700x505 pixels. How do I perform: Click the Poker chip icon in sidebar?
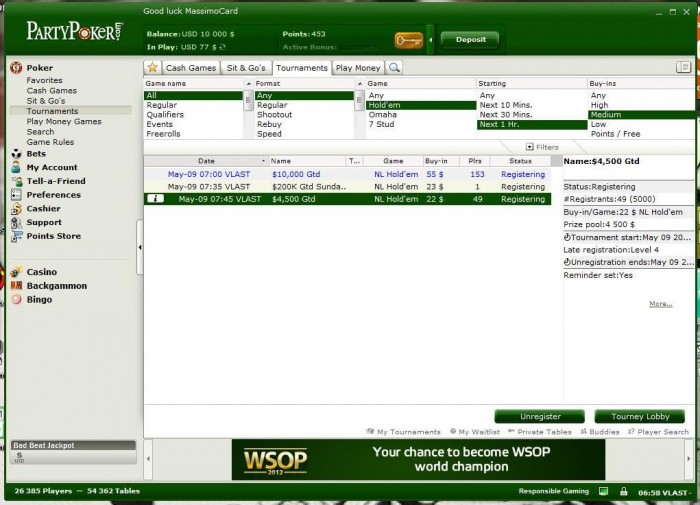tap(16, 68)
